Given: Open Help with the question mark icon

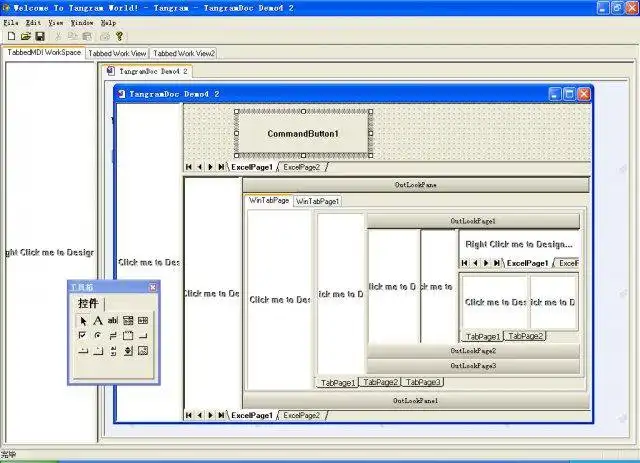Looking at the screenshot, I should tap(119, 36).
